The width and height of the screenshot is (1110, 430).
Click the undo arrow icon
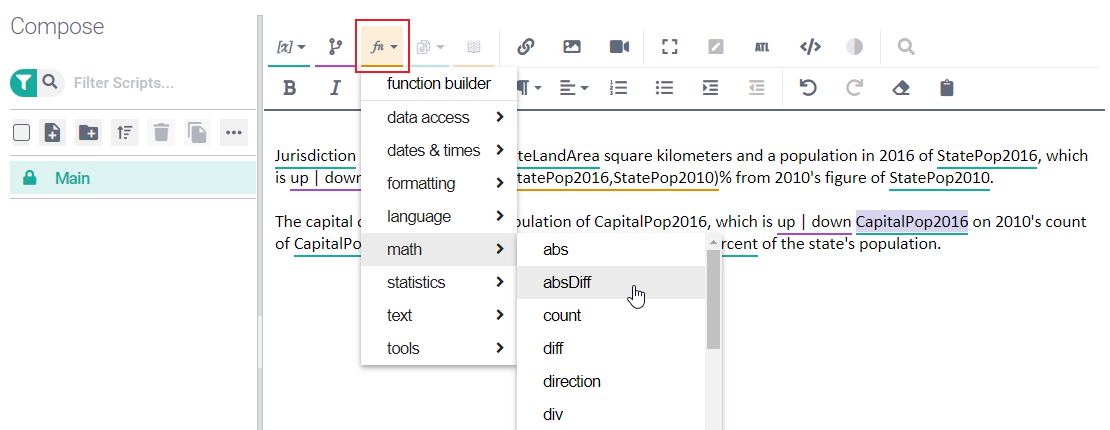tap(808, 88)
